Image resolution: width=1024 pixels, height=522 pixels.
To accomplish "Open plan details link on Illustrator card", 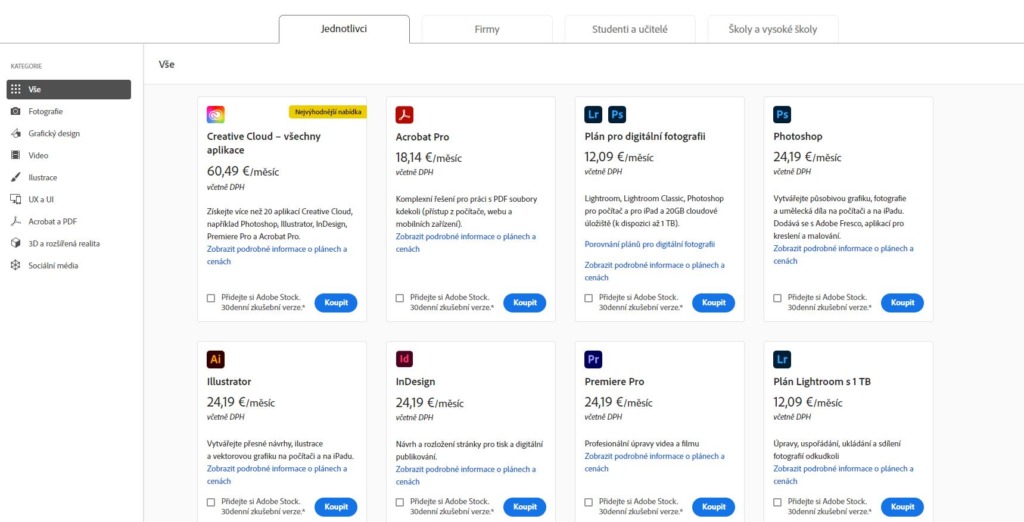I will point(277,475).
